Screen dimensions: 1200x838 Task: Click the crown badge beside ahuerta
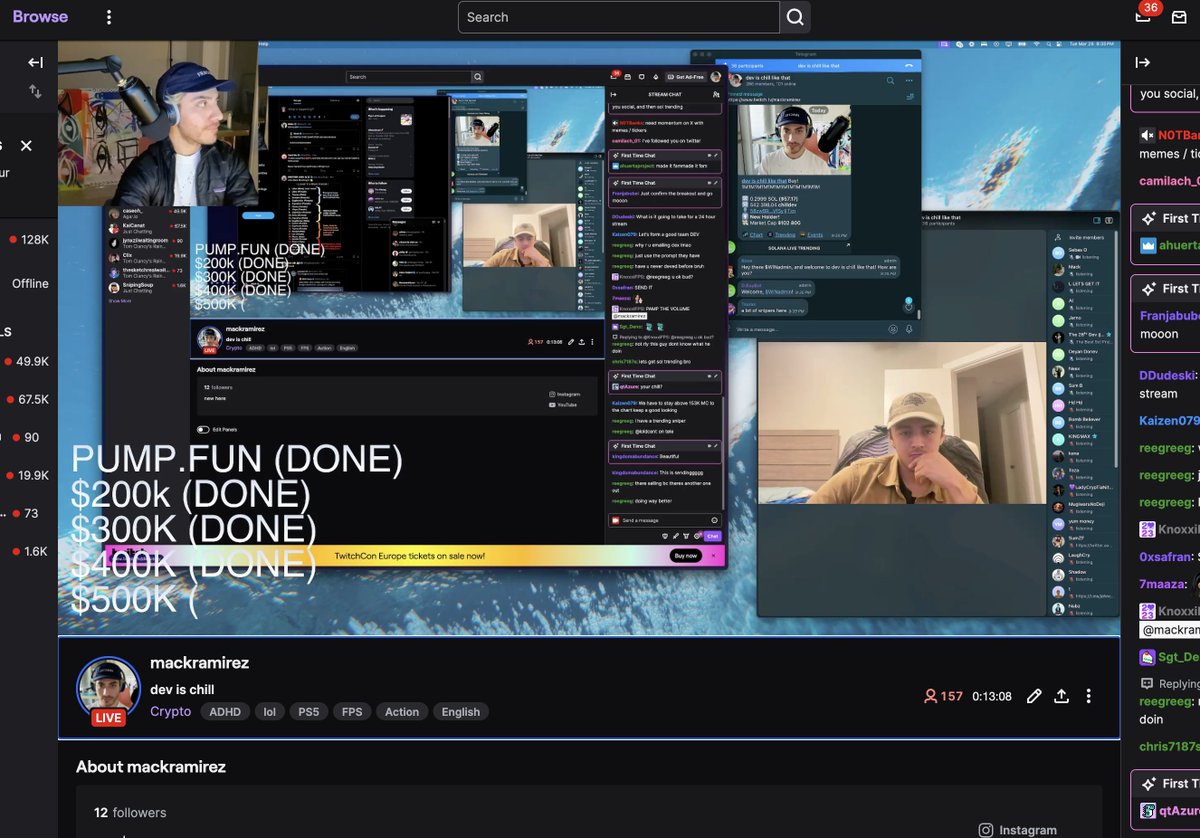point(1148,245)
